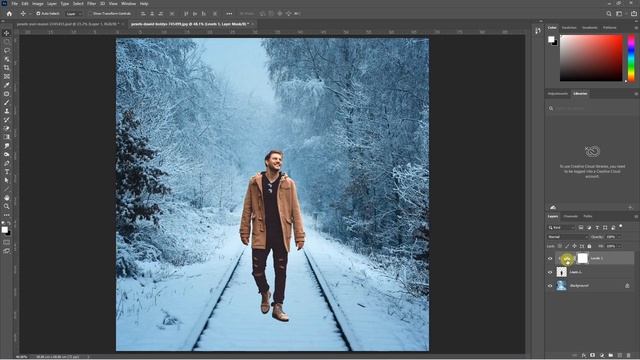Switch to the Channels tab
Image resolution: width=640 pixels, height=360 pixels.
tap(571, 216)
